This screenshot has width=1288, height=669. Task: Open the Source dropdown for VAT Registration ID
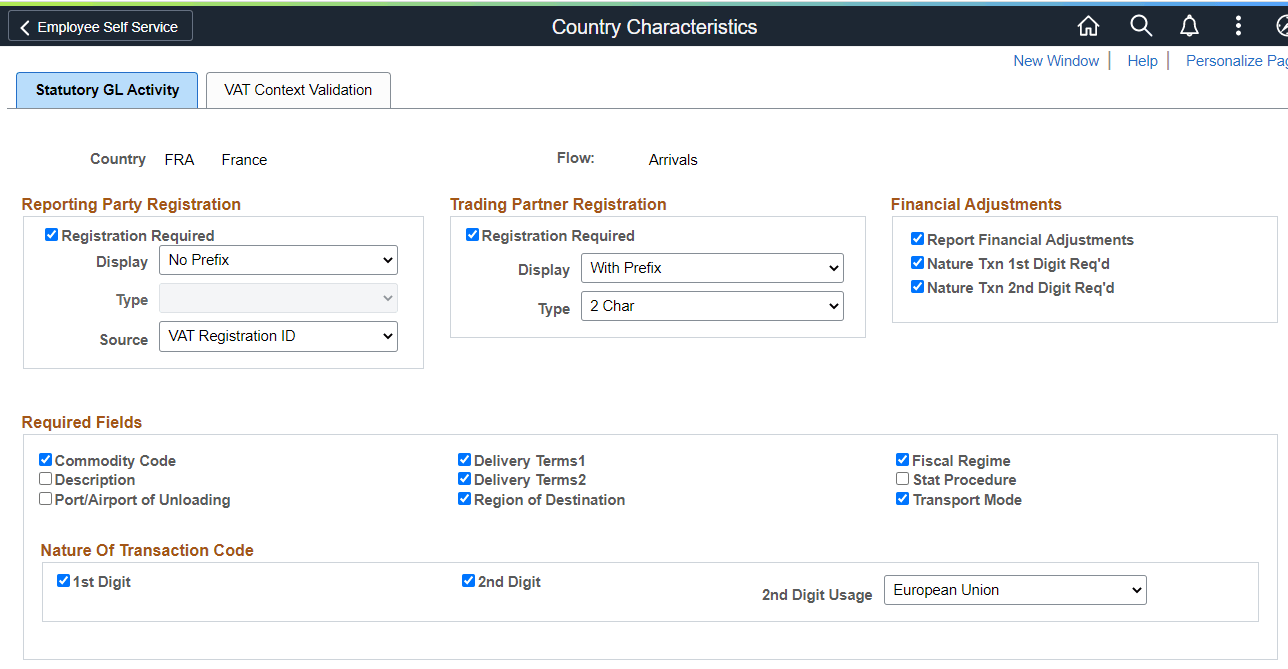coord(278,336)
